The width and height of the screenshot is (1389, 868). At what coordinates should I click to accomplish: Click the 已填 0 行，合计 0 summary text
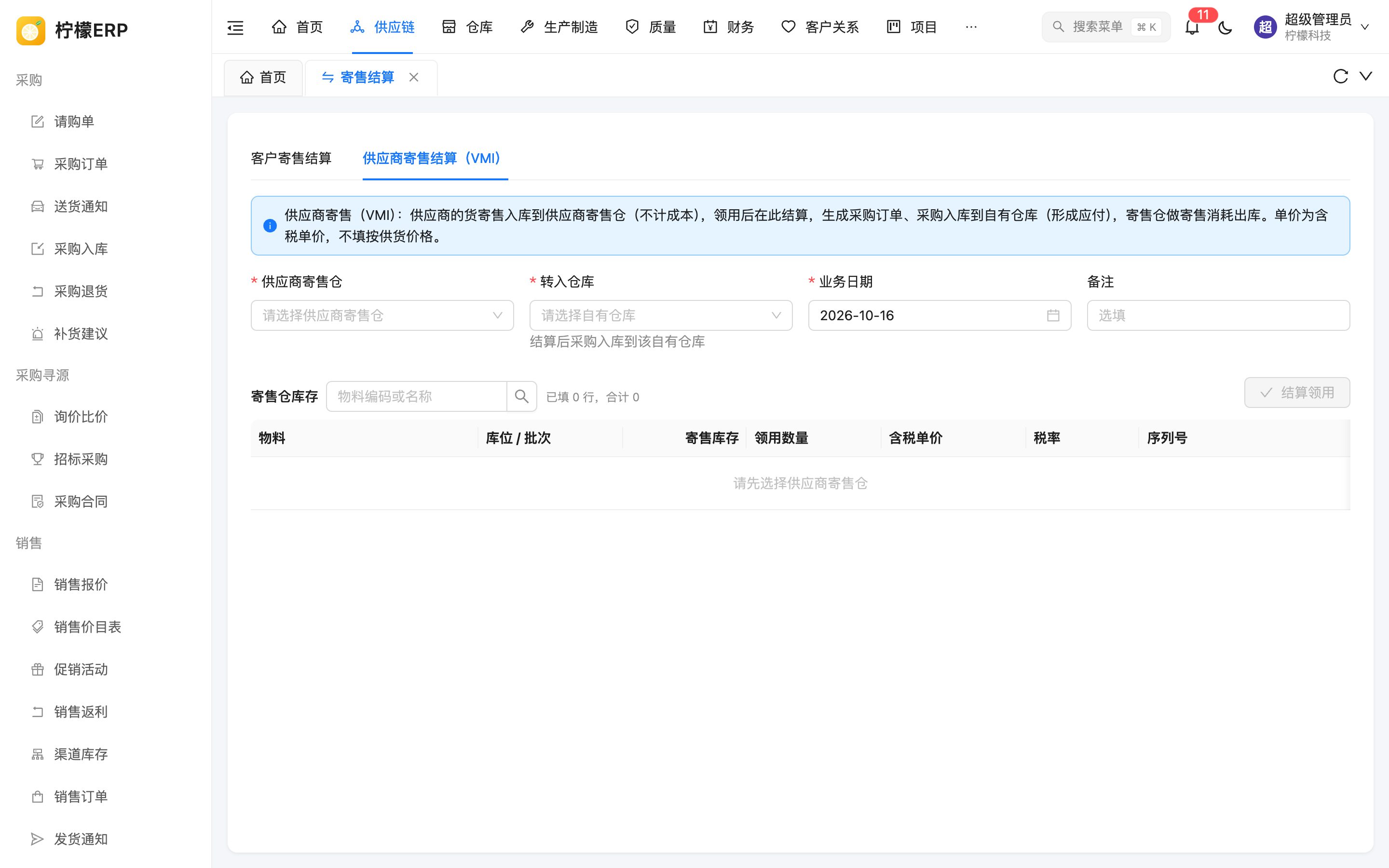[592, 397]
